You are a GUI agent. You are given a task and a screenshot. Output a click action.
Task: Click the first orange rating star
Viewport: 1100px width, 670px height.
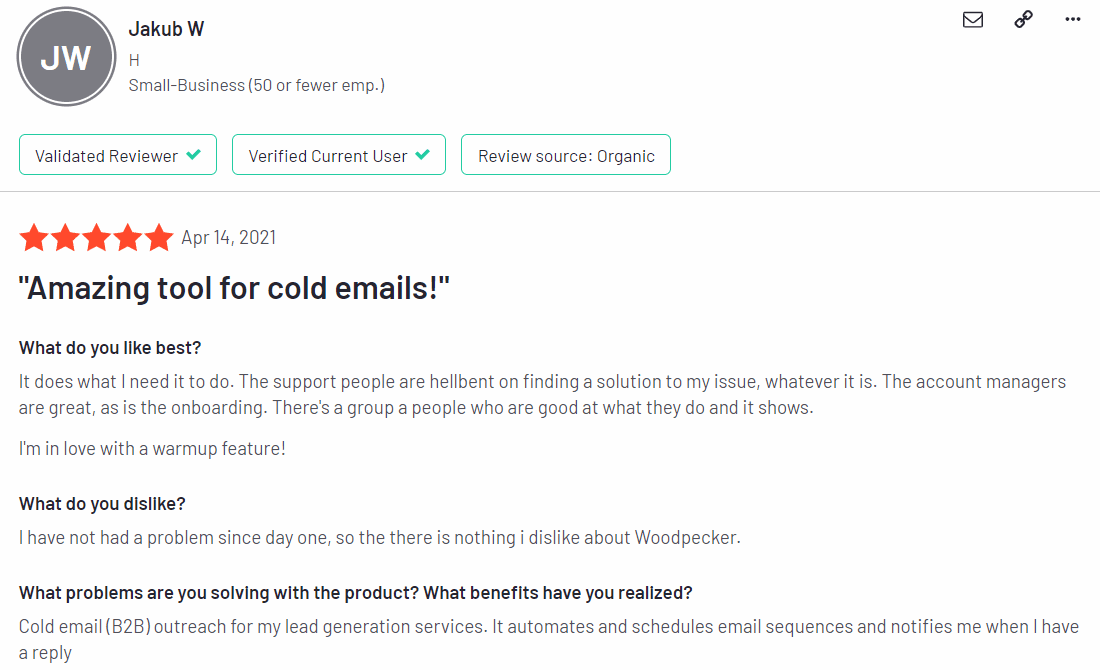click(x=34, y=237)
